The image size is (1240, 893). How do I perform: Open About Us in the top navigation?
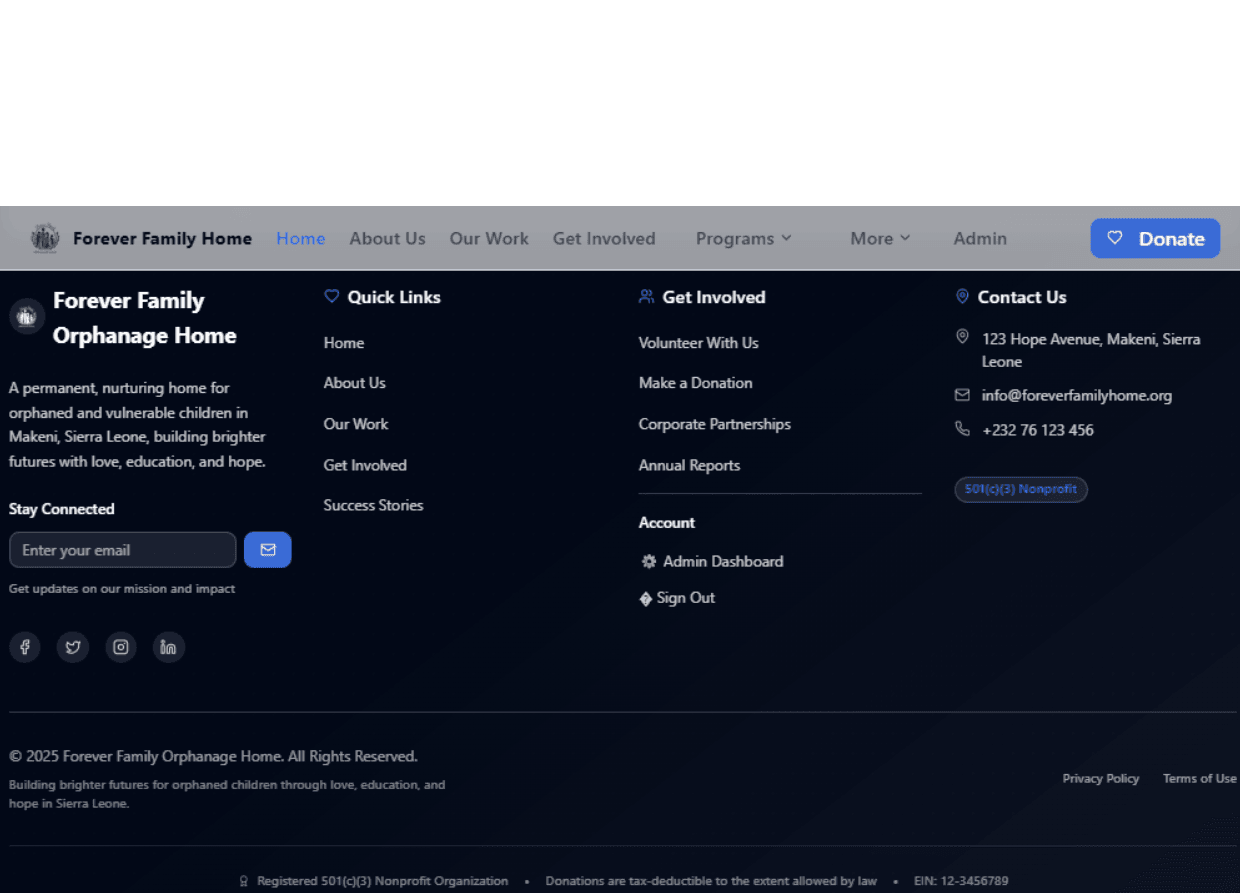(387, 238)
